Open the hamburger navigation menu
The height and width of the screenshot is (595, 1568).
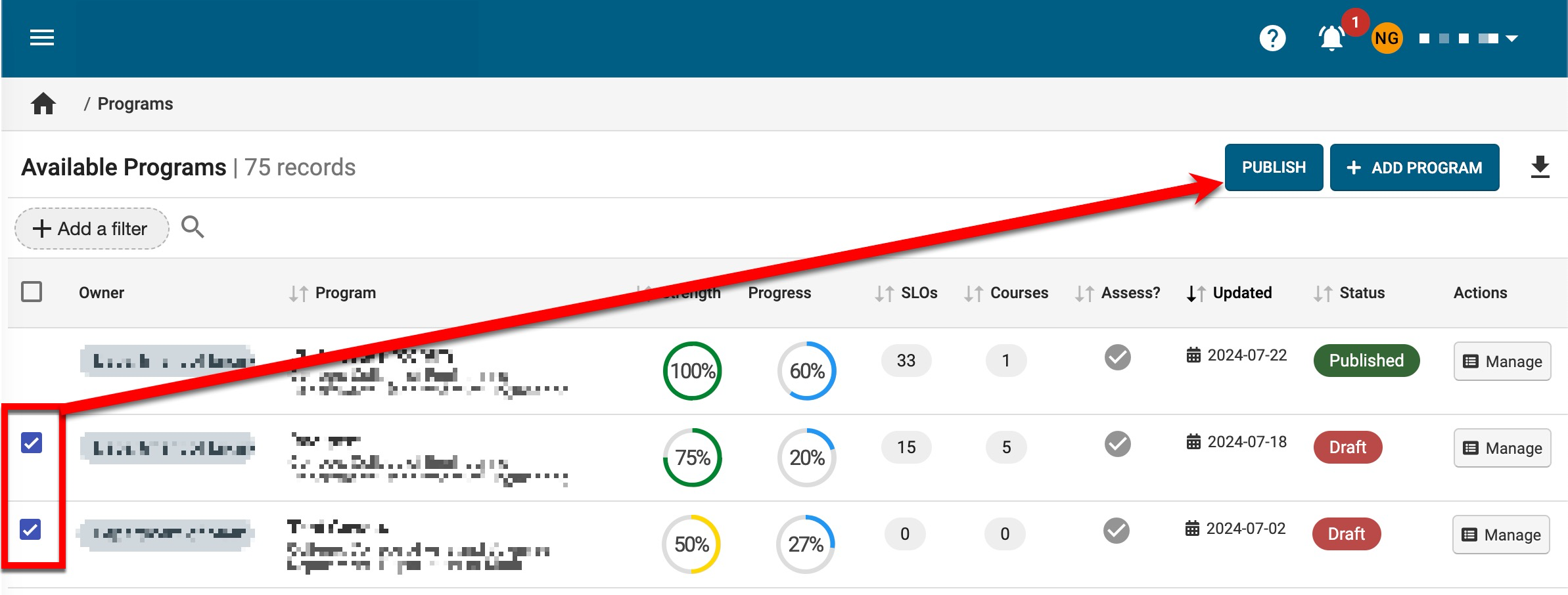pyautogui.click(x=42, y=38)
